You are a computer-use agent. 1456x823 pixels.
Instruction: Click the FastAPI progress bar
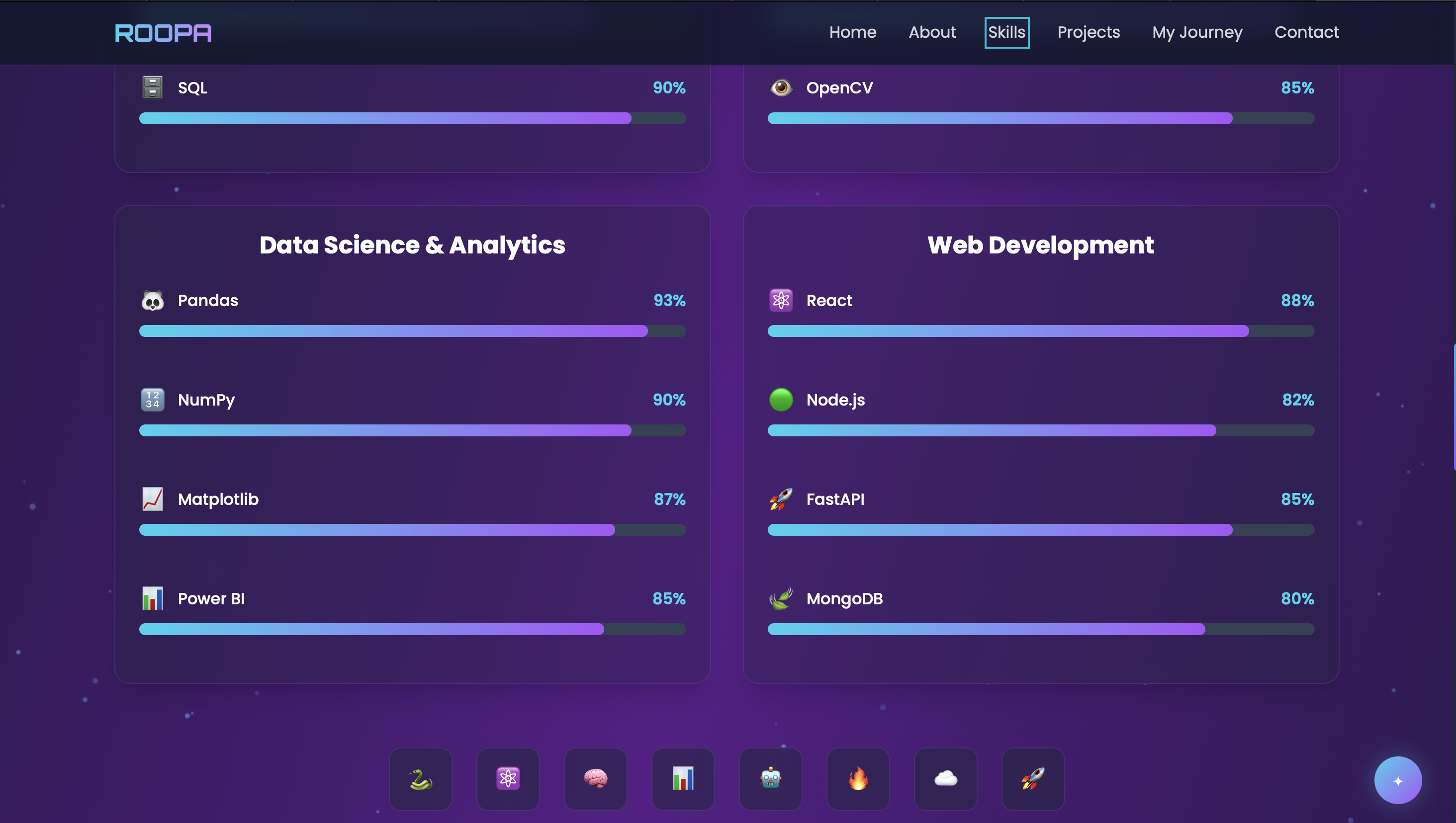[1041, 530]
